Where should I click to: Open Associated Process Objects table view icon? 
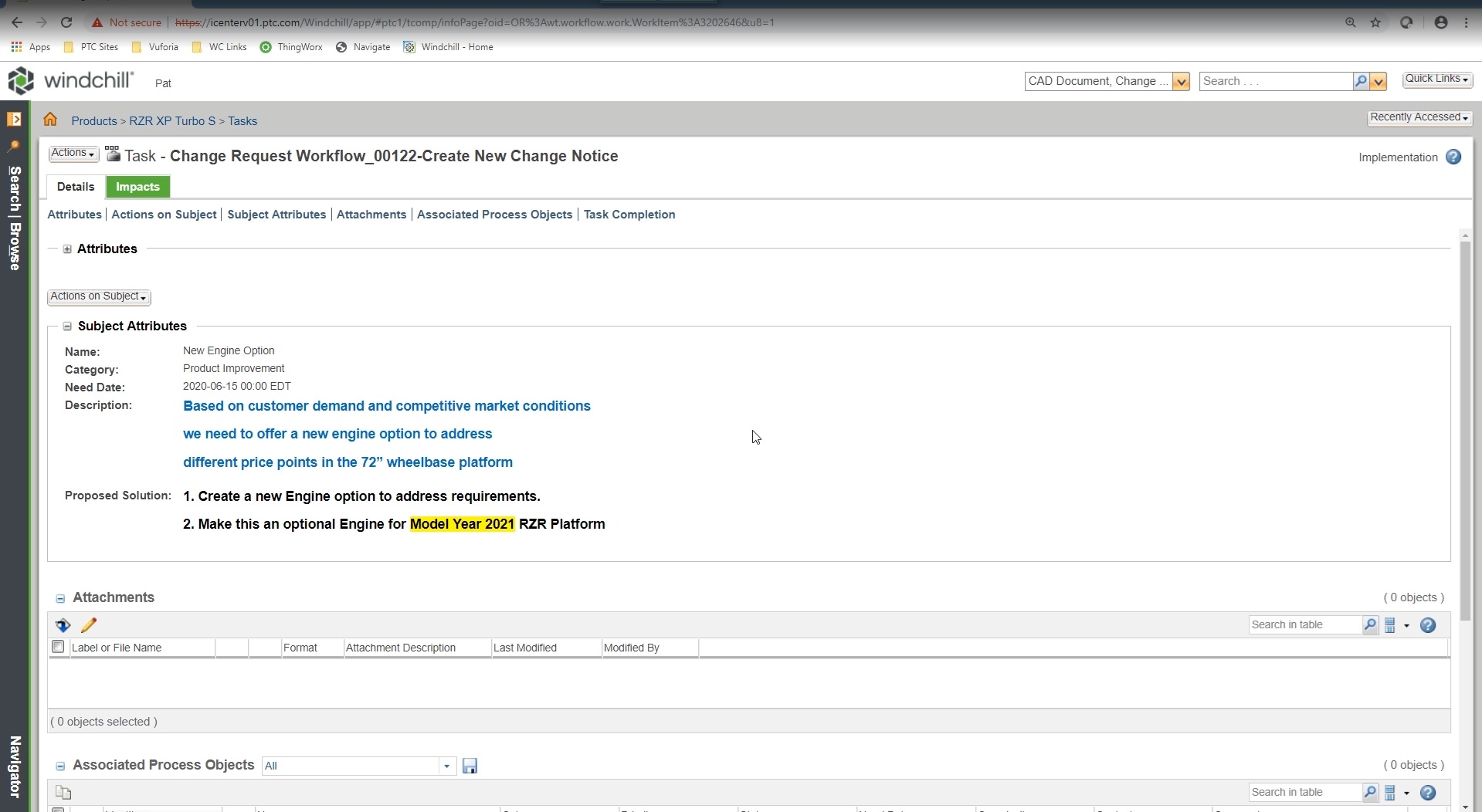(1396, 793)
